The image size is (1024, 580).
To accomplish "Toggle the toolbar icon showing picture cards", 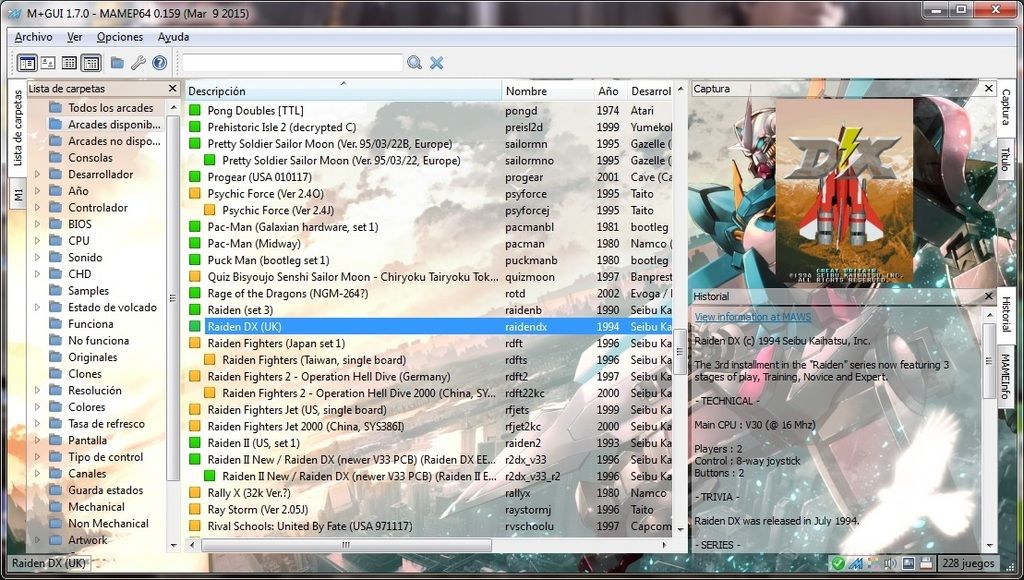I will (x=48, y=63).
